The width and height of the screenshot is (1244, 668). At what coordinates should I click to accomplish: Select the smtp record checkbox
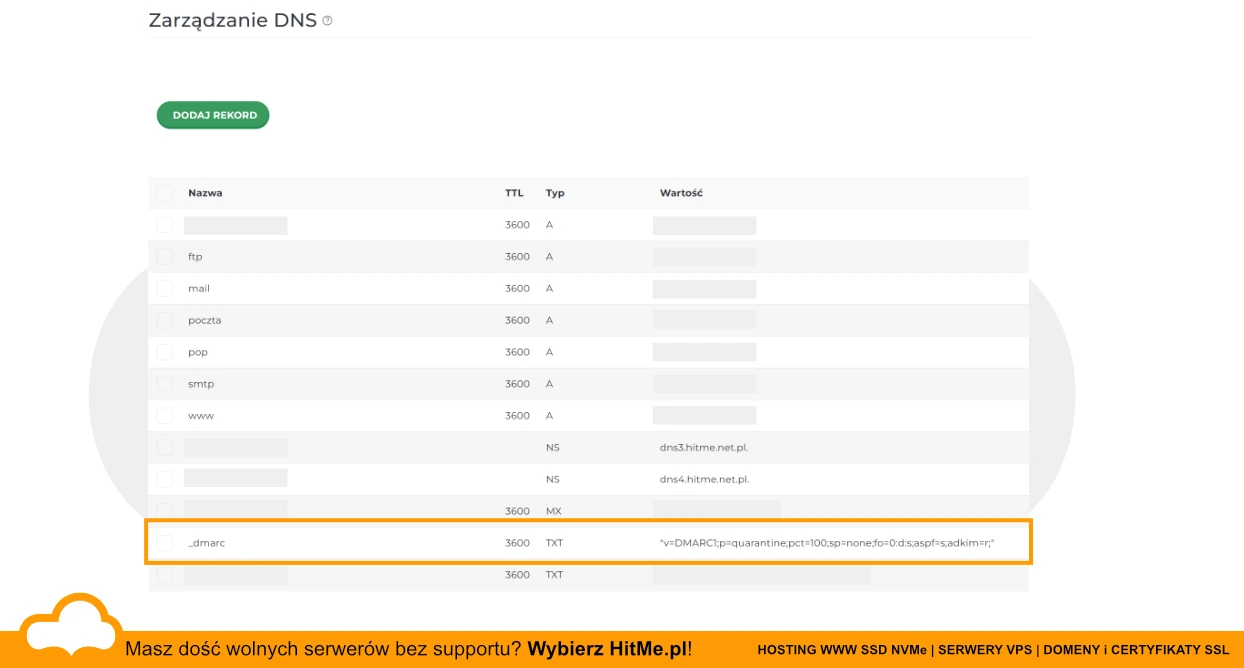[x=164, y=384]
